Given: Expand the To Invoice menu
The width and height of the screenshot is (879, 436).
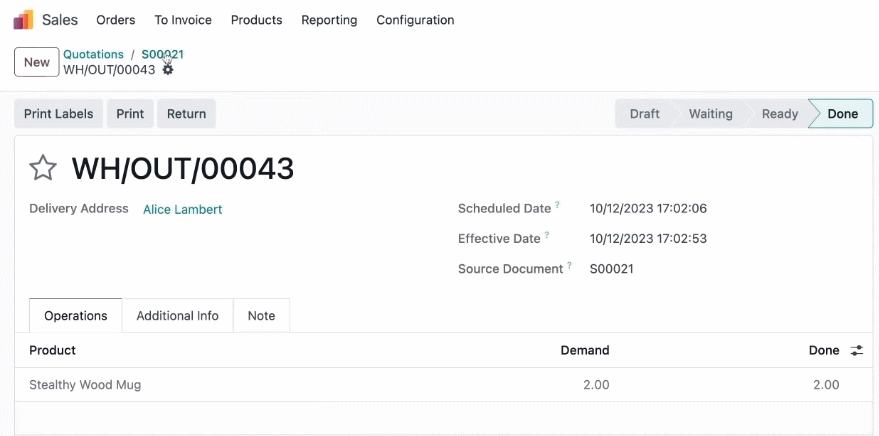Looking at the screenshot, I should [x=183, y=20].
